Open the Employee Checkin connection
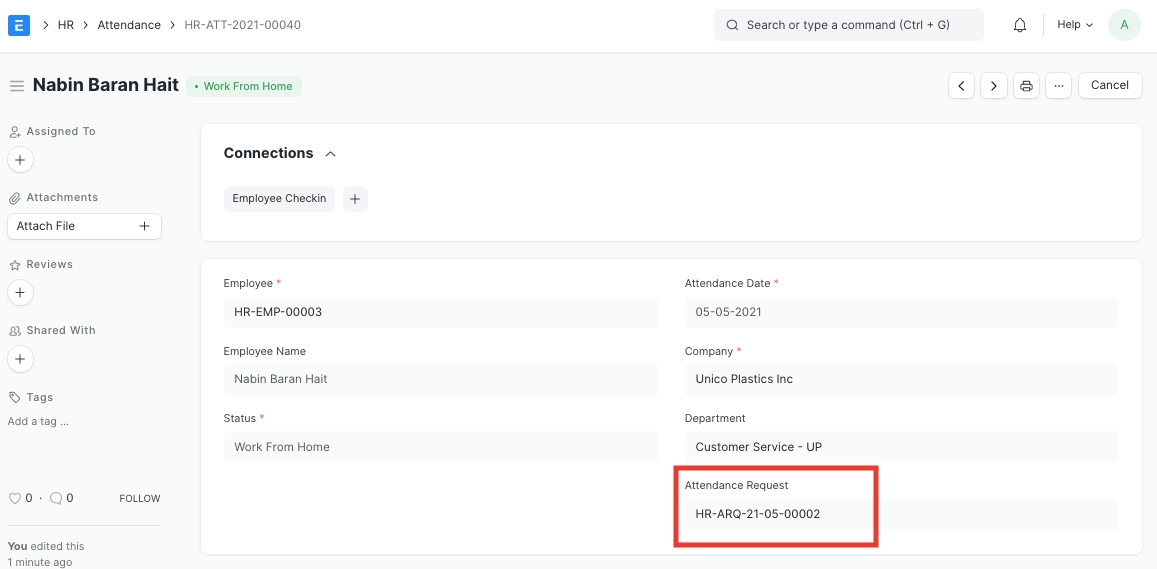This screenshot has height=569, width=1157. [279, 199]
